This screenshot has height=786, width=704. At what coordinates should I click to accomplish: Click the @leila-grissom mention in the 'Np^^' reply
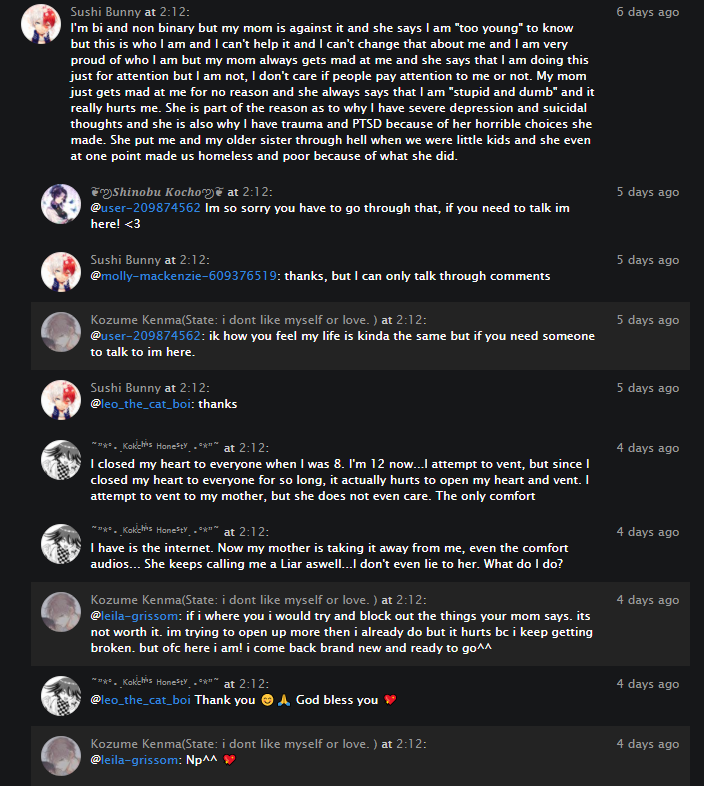click(134, 760)
